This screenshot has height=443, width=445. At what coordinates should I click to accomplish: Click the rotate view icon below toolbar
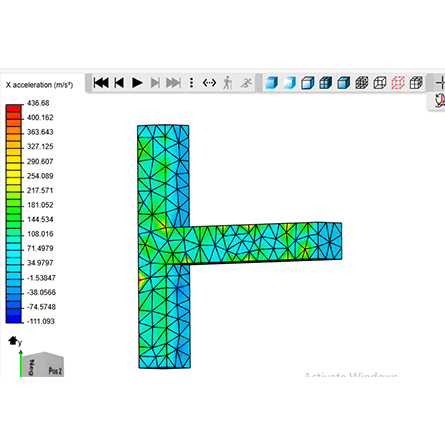coord(439,100)
